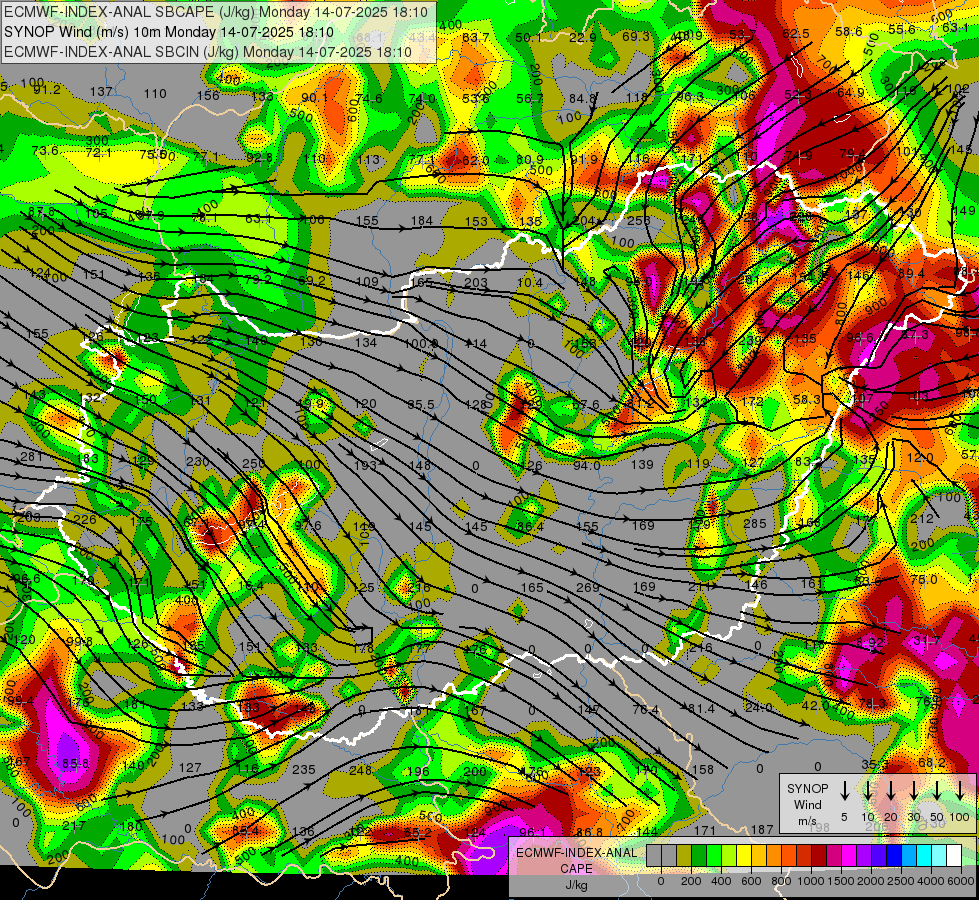Click the 'CAPE' word in bottom legend

tap(576, 869)
